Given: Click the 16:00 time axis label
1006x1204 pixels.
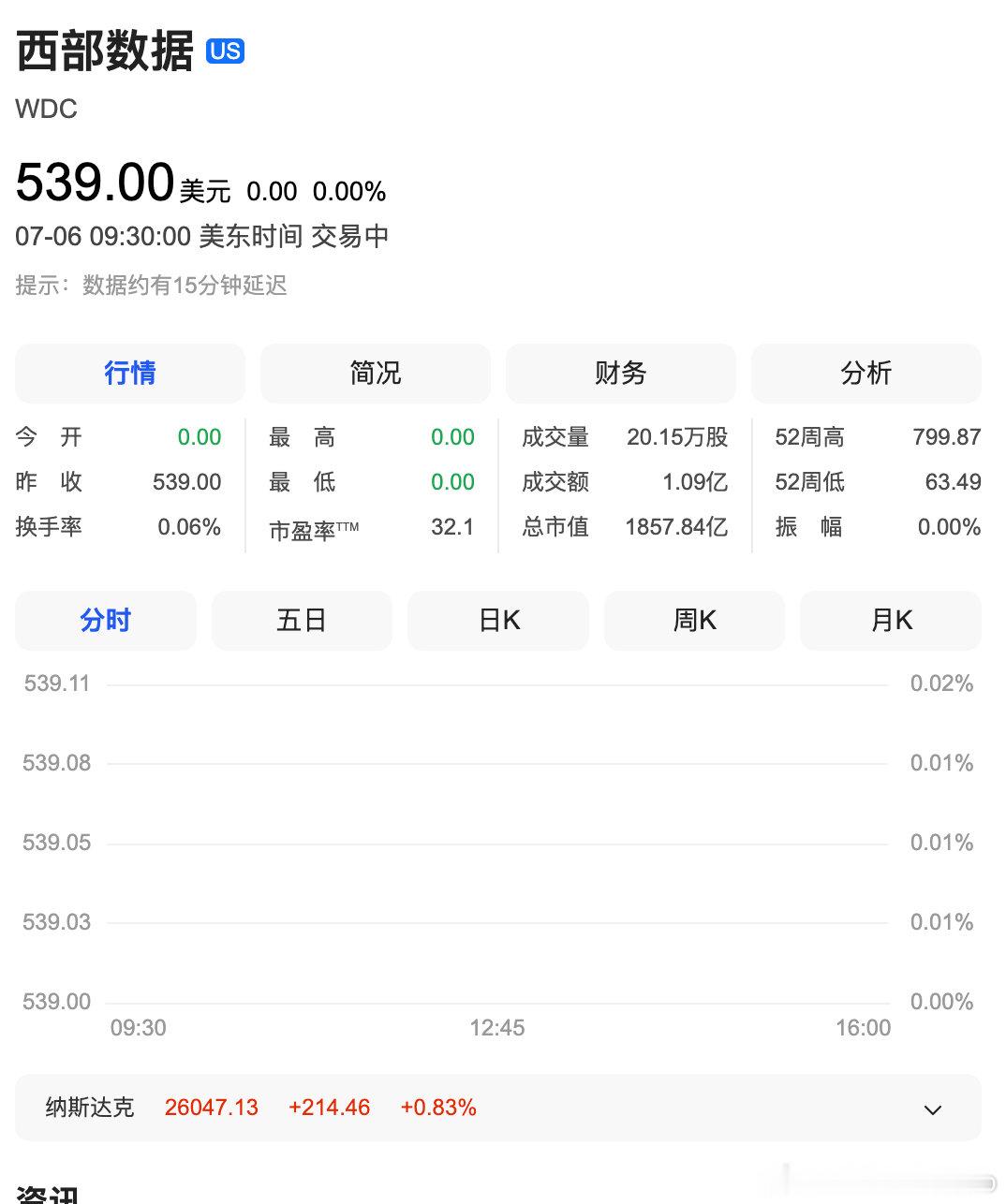Looking at the screenshot, I should point(863,1028).
